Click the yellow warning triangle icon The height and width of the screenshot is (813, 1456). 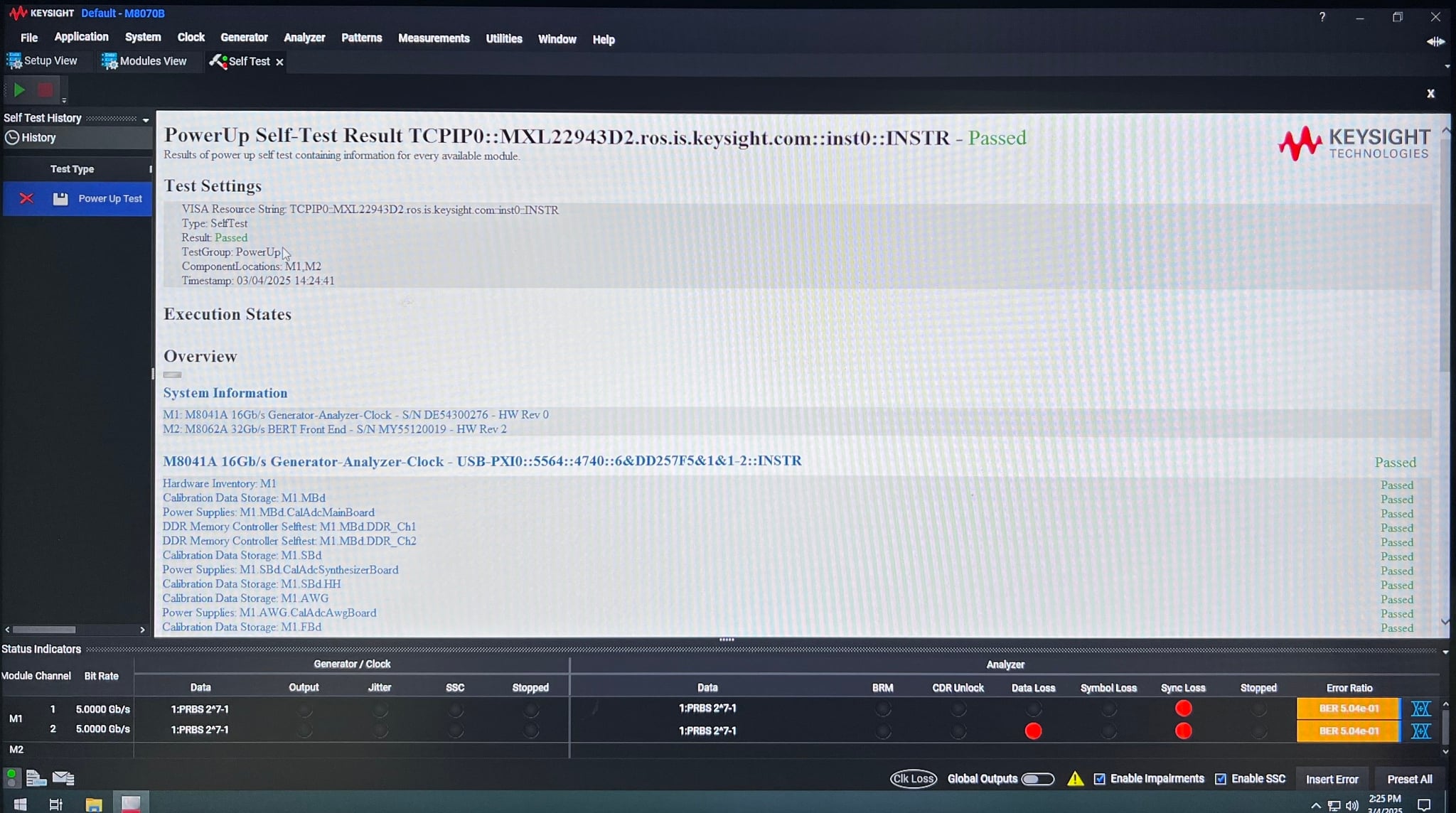[1075, 779]
